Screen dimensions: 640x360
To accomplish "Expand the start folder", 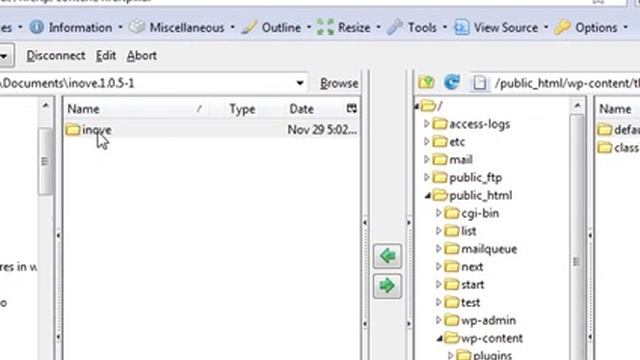I will pyautogui.click(x=438, y=284).
